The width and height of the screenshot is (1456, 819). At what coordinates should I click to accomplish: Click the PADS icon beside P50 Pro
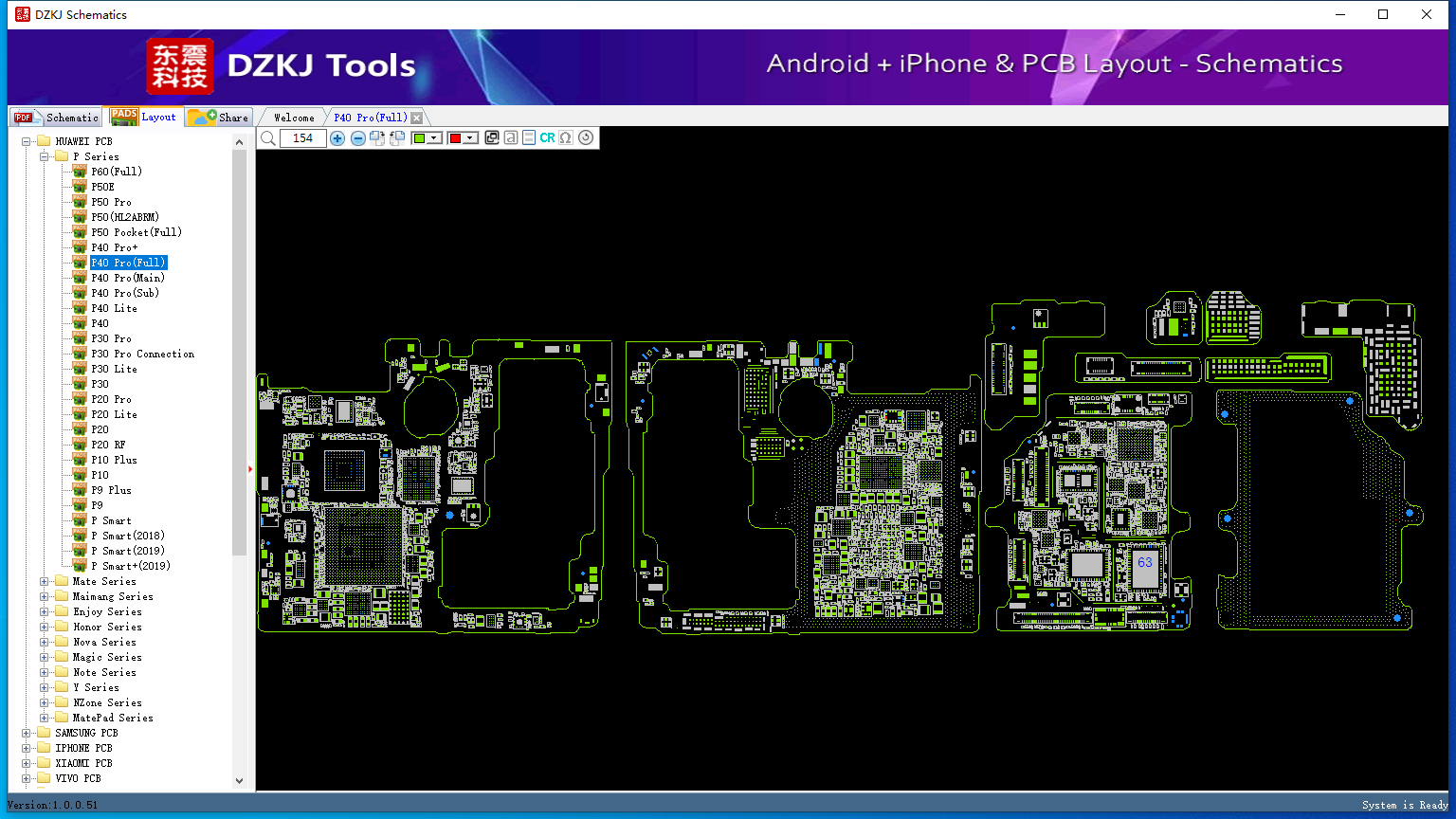tap(80, 202)
